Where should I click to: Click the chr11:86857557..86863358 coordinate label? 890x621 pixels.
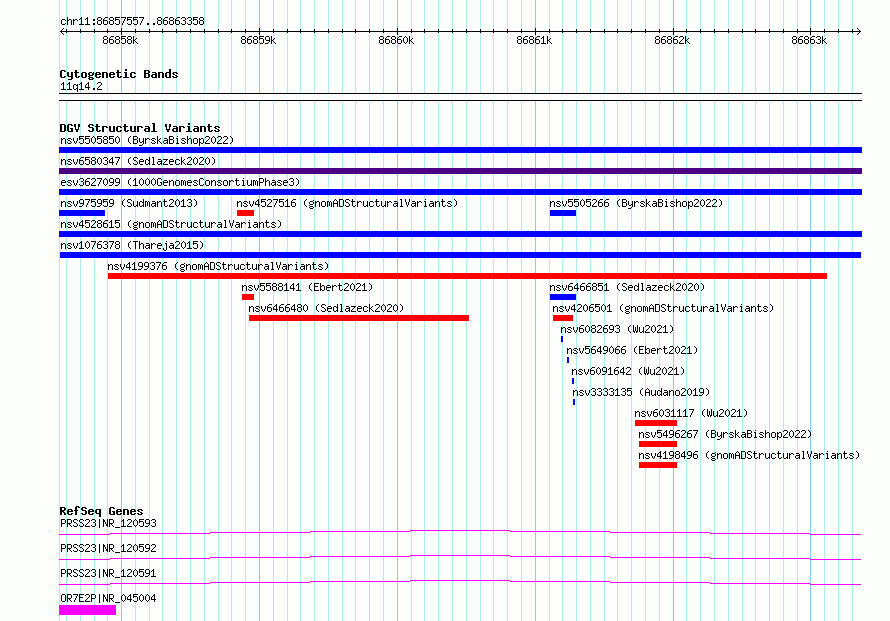click(x=132, y=21)
